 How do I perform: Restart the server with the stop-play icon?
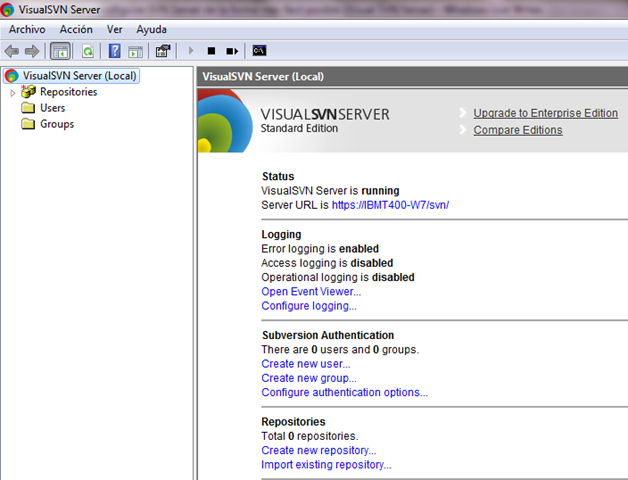[x=232, y=51]
